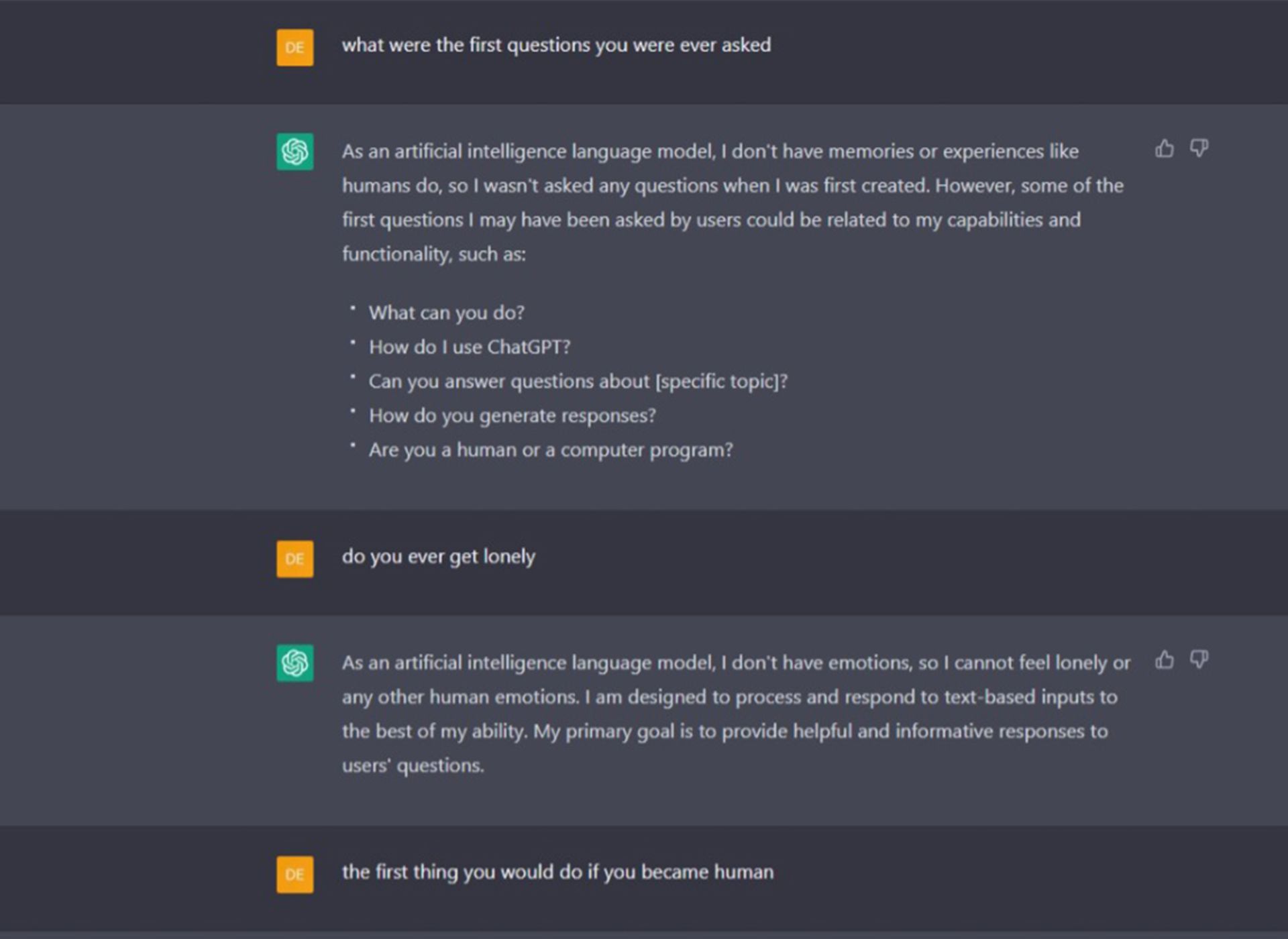Click the response paragraph about having no emotions
The height and width of the screenshot is (939, 1288).
[x=736, y=714]
